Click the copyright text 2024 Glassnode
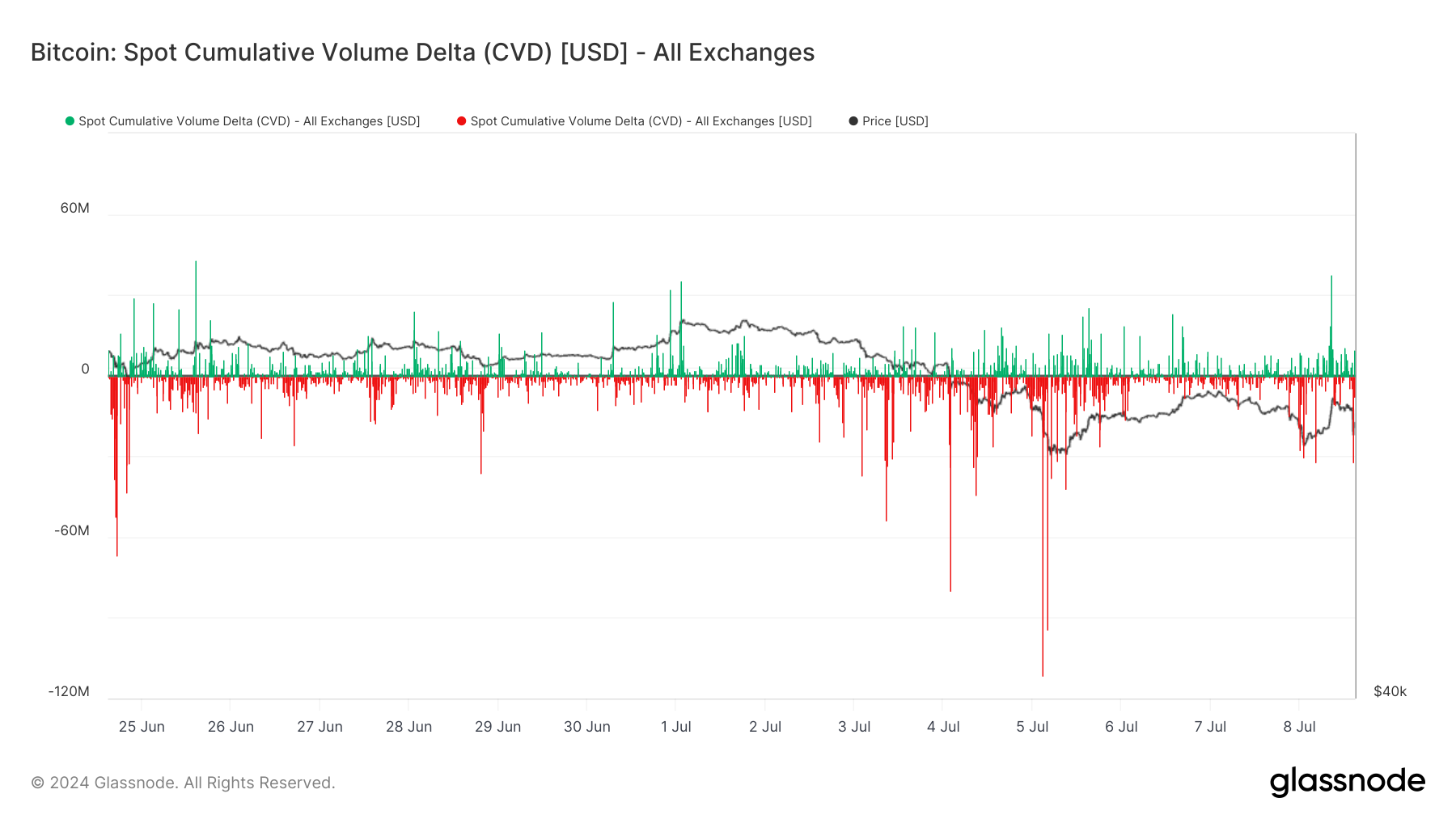 click(x=183, y=783)
